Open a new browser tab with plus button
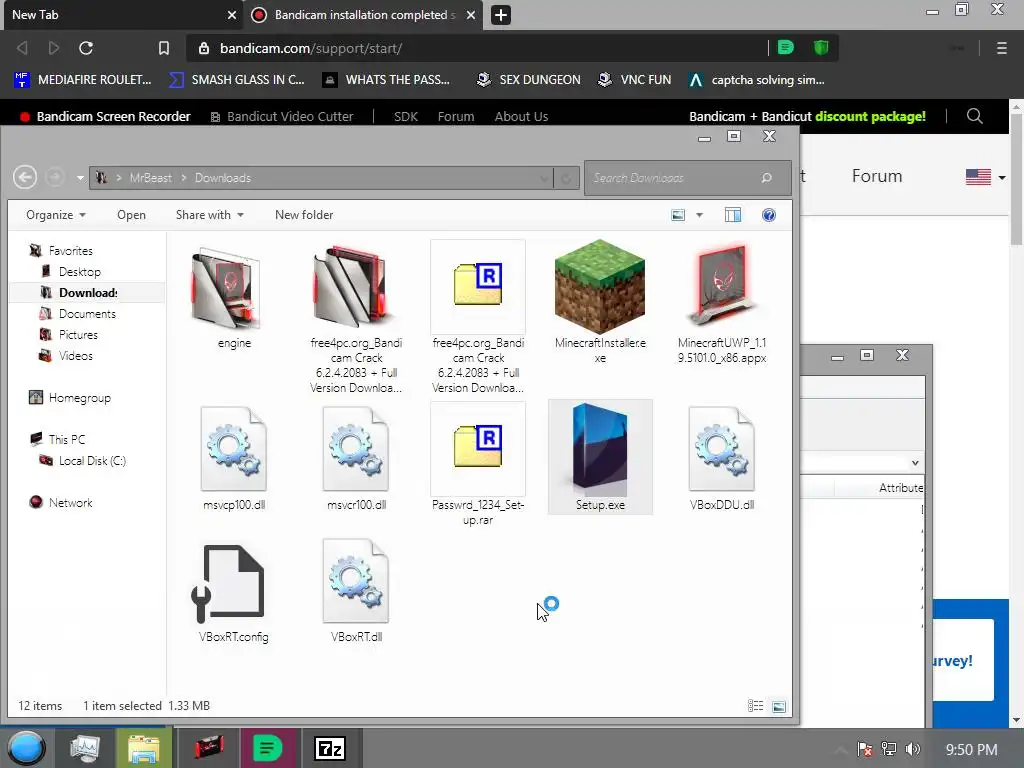The width and height of the screenshot is (1024, 768). pyautogui.click(x=501, y=15)
